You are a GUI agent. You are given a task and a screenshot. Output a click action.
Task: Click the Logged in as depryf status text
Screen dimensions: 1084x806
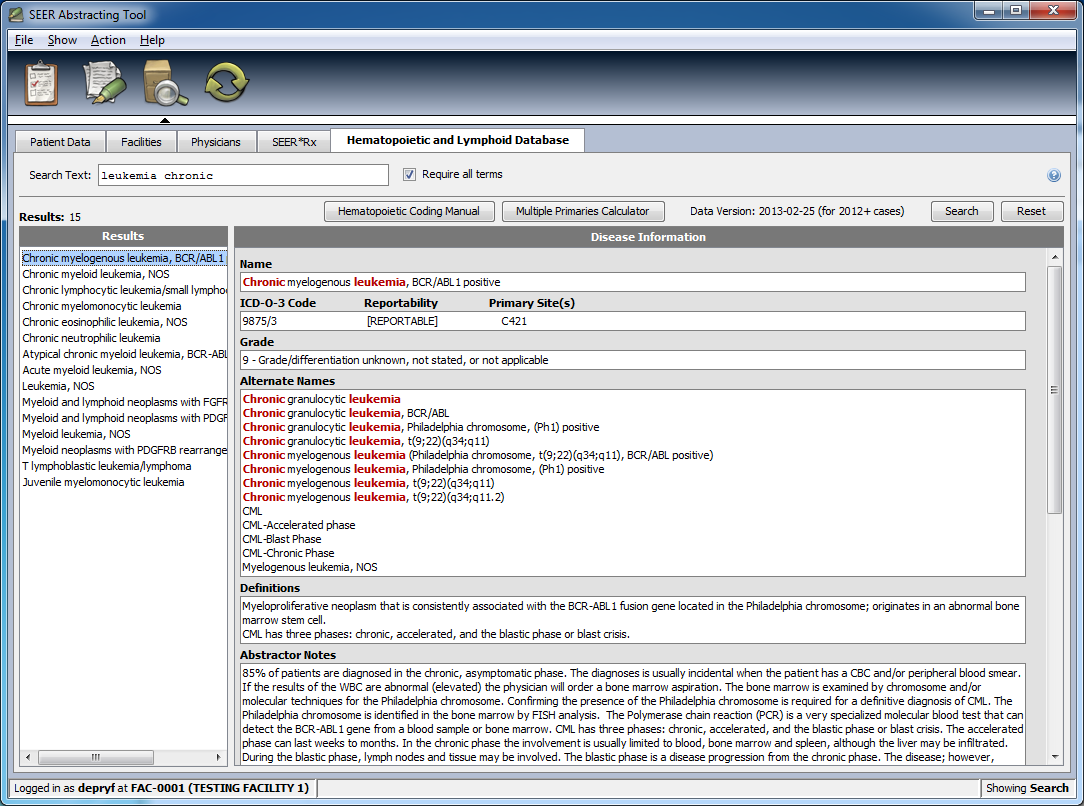(161, 788)
